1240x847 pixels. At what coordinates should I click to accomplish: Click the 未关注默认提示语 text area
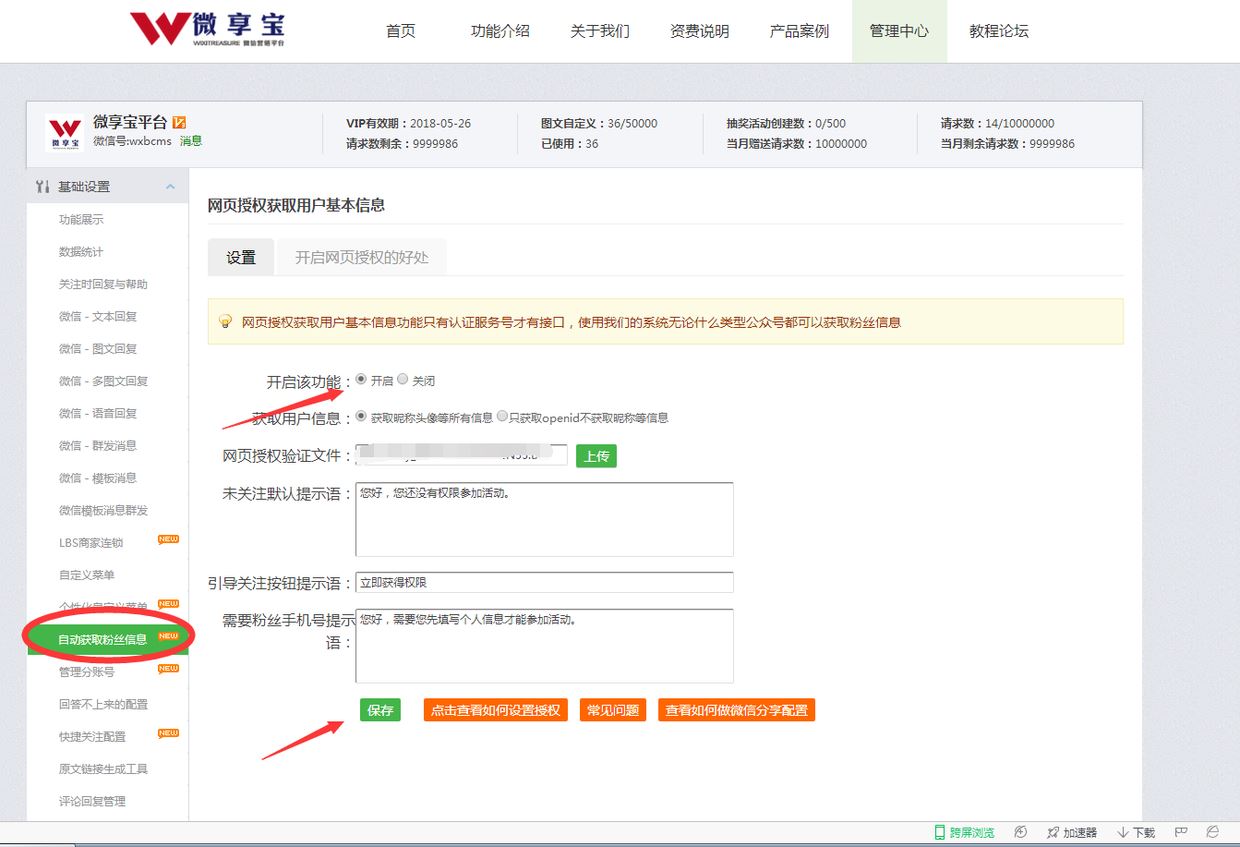(x=544, y=519)
